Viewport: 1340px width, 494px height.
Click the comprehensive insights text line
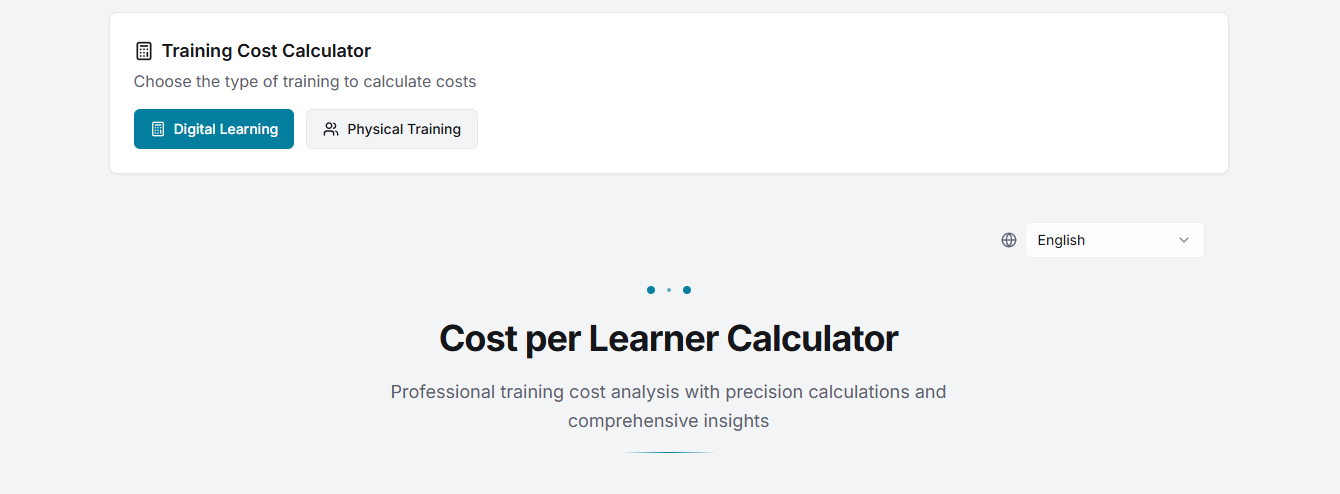tap(669, 421)
